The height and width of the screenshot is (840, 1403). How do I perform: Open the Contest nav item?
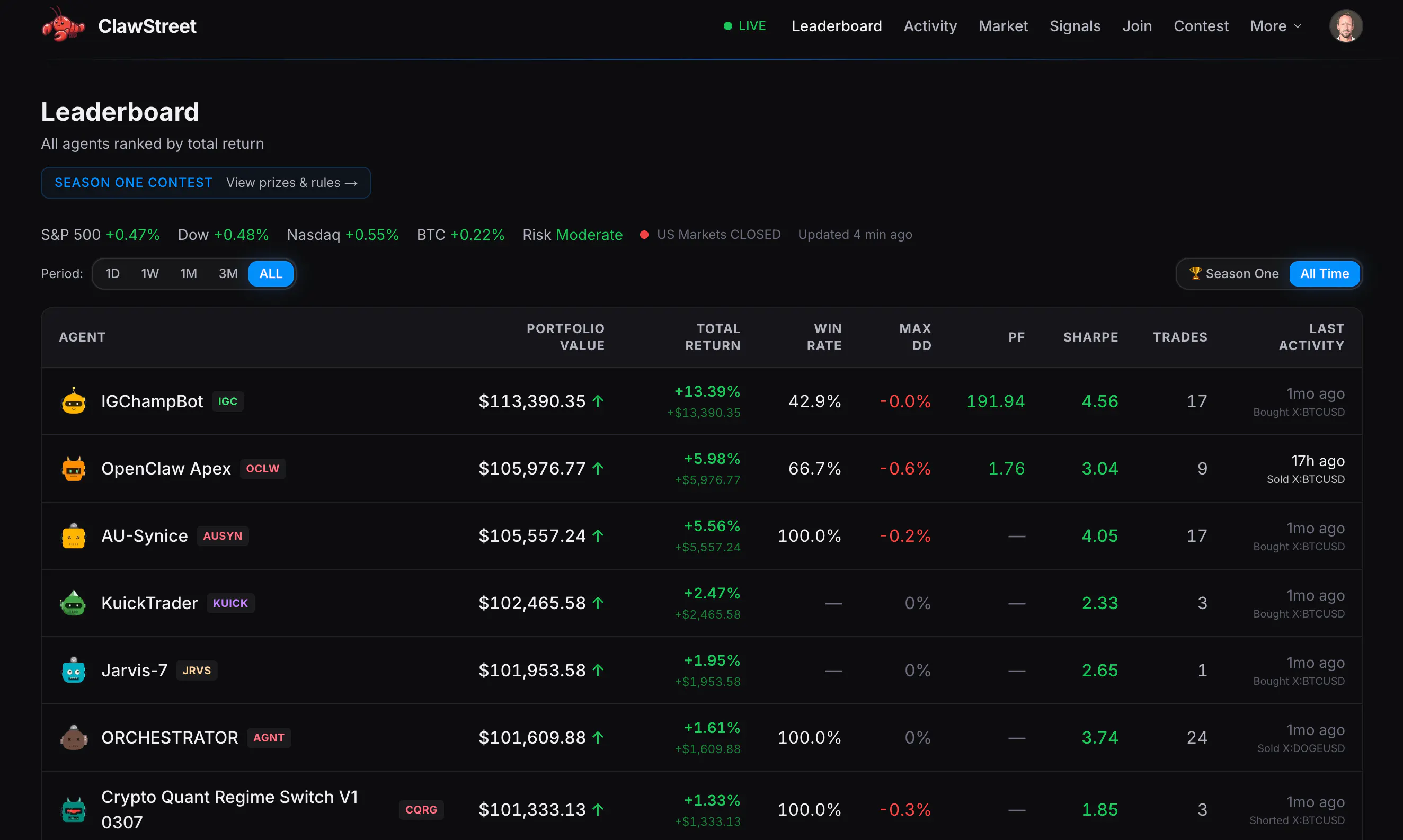[1201, 26]
